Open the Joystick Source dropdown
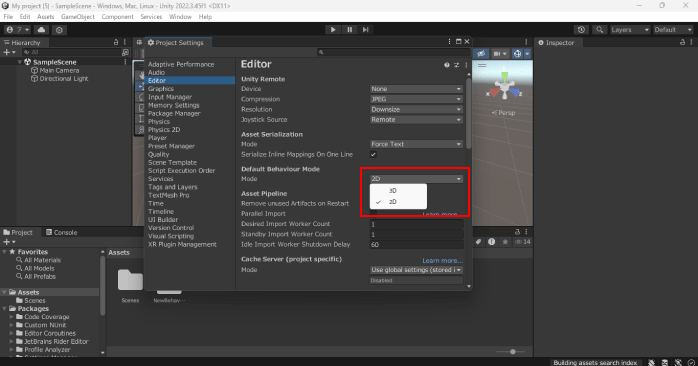This screenshot has width=698, height=366. (416, 120)
